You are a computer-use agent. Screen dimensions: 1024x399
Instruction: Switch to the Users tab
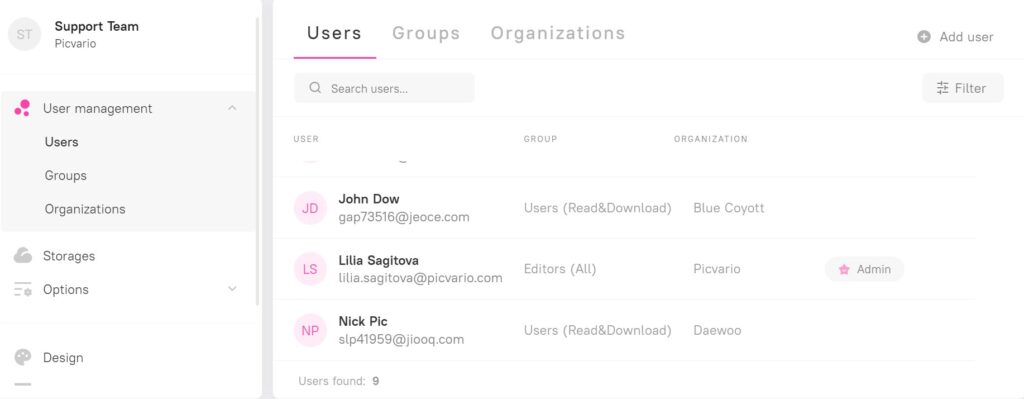pos(334,33)
